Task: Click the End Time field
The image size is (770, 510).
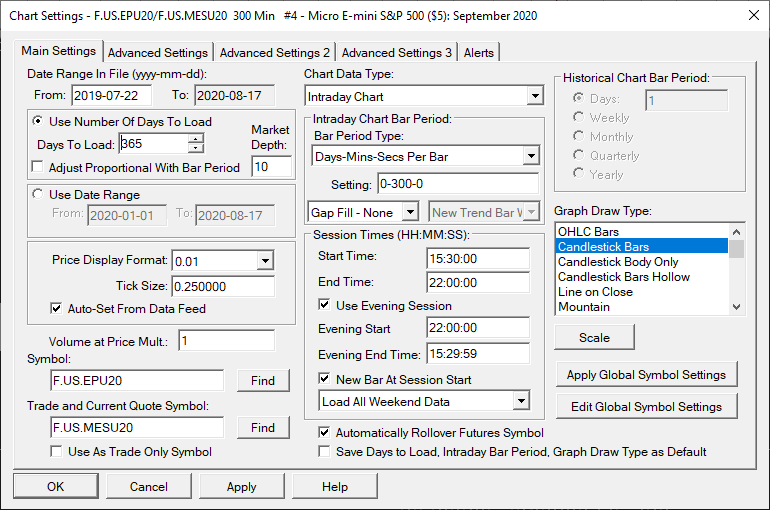Action: point(478,283)
